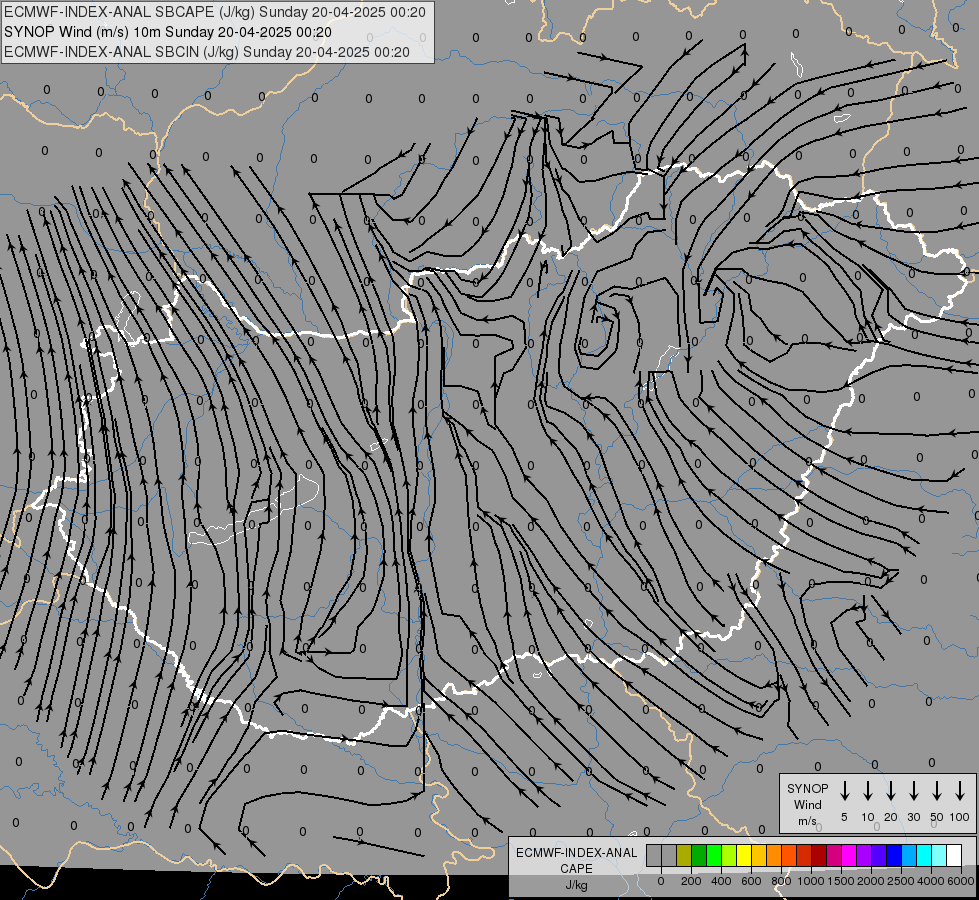Click the title line 'ECMWF-INDEX-ANAL SBCAPE (J/kg)'

[215, 12]
